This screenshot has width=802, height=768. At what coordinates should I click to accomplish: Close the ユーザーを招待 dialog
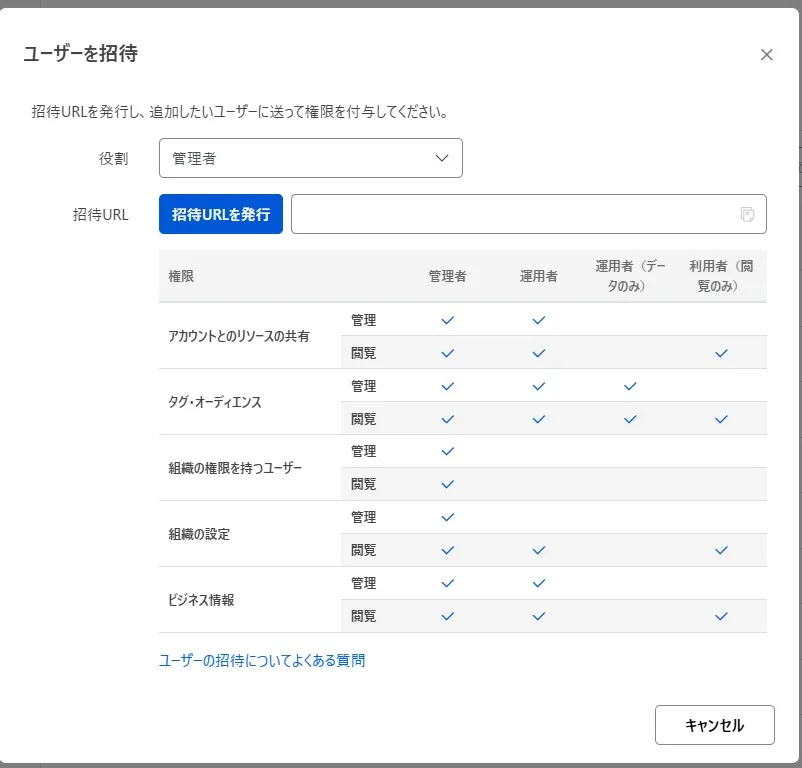click(766, 55)
